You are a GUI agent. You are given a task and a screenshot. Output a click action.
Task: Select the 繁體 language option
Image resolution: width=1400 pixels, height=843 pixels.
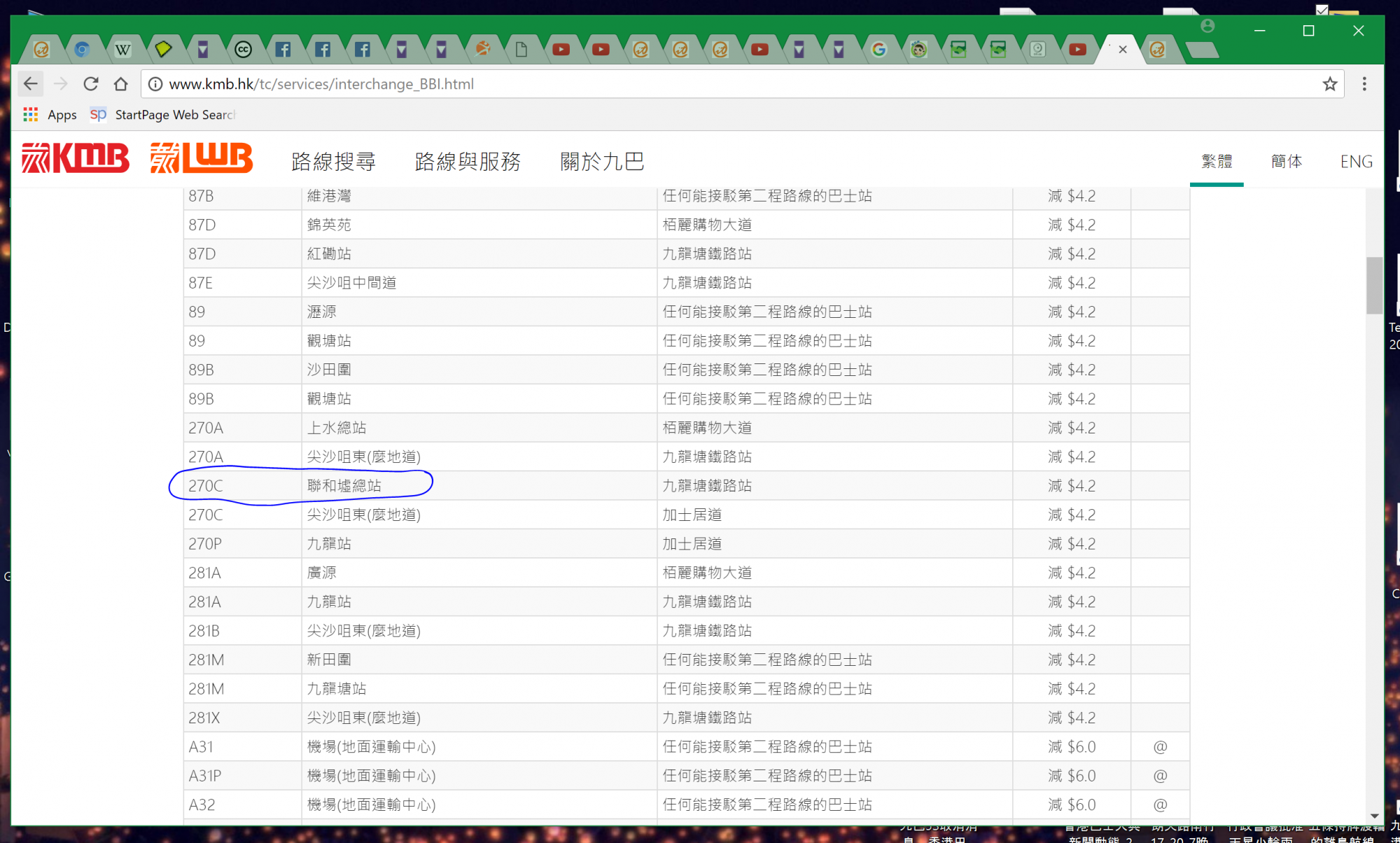pyautogui.click(x=1217, y=162)
